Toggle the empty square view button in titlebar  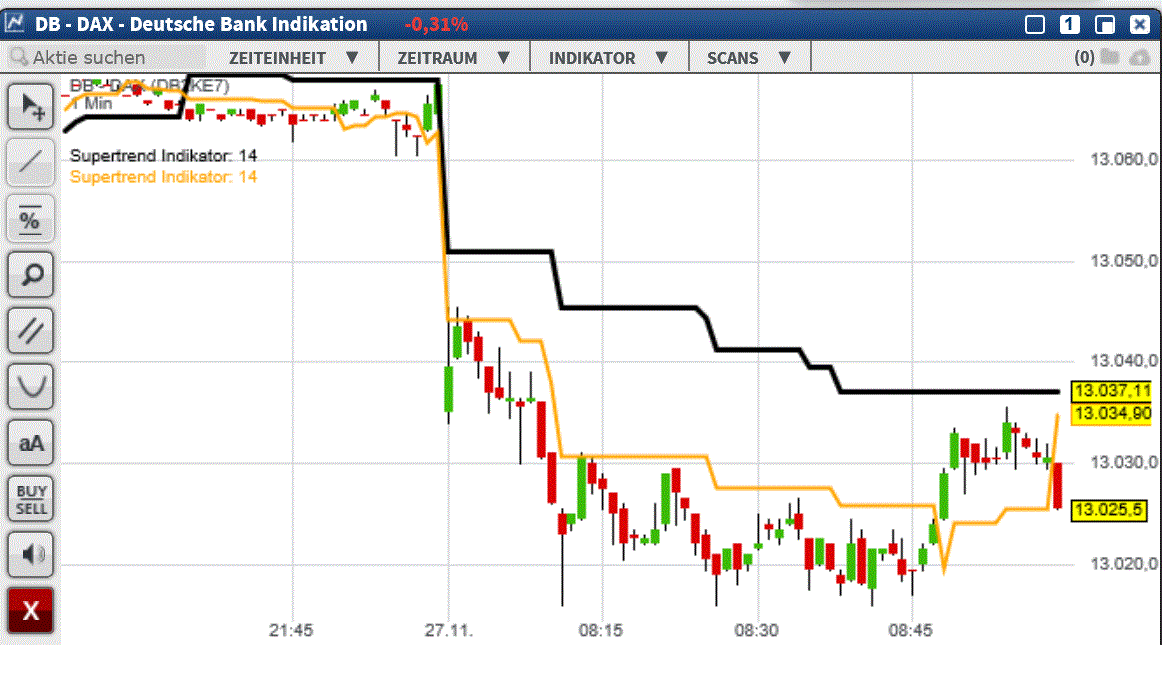pos(1035,24)
